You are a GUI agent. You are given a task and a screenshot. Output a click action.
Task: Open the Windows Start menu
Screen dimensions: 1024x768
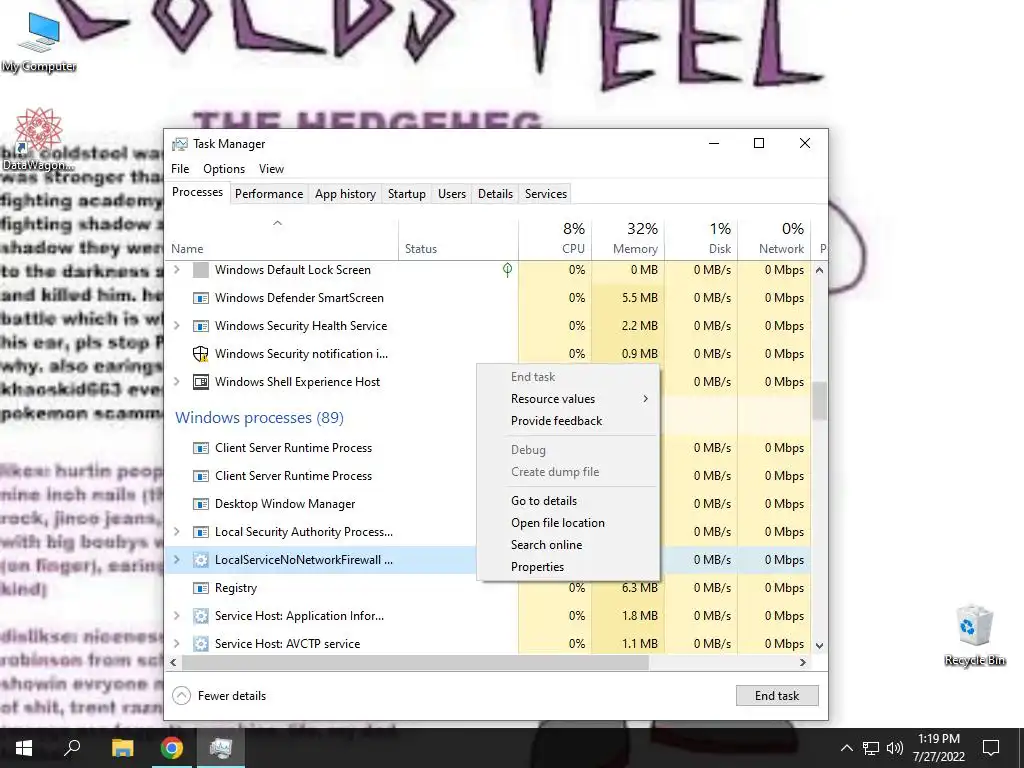[24, 748]
